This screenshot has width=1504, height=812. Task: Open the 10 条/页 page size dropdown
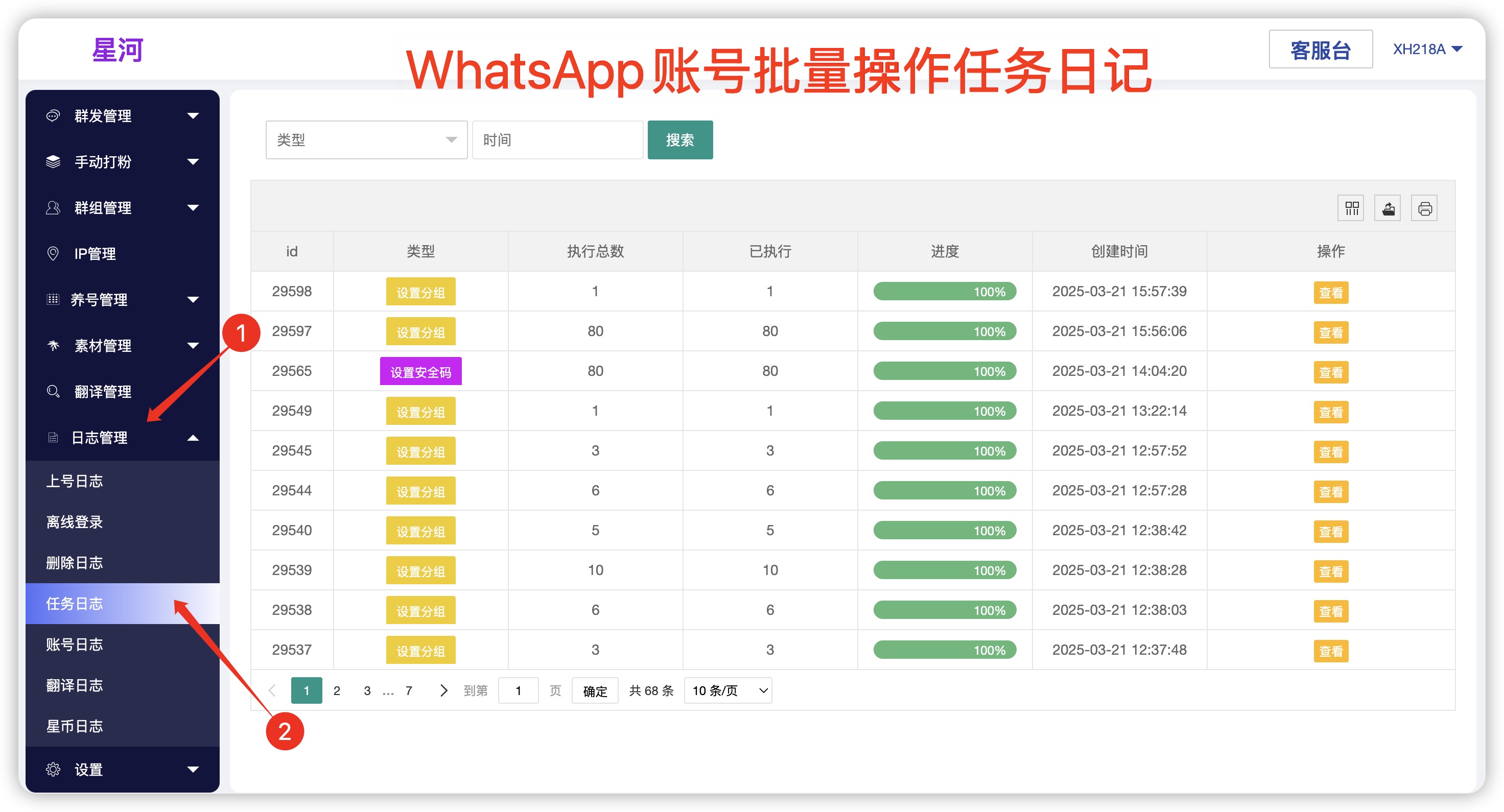(x=727, y=690)
